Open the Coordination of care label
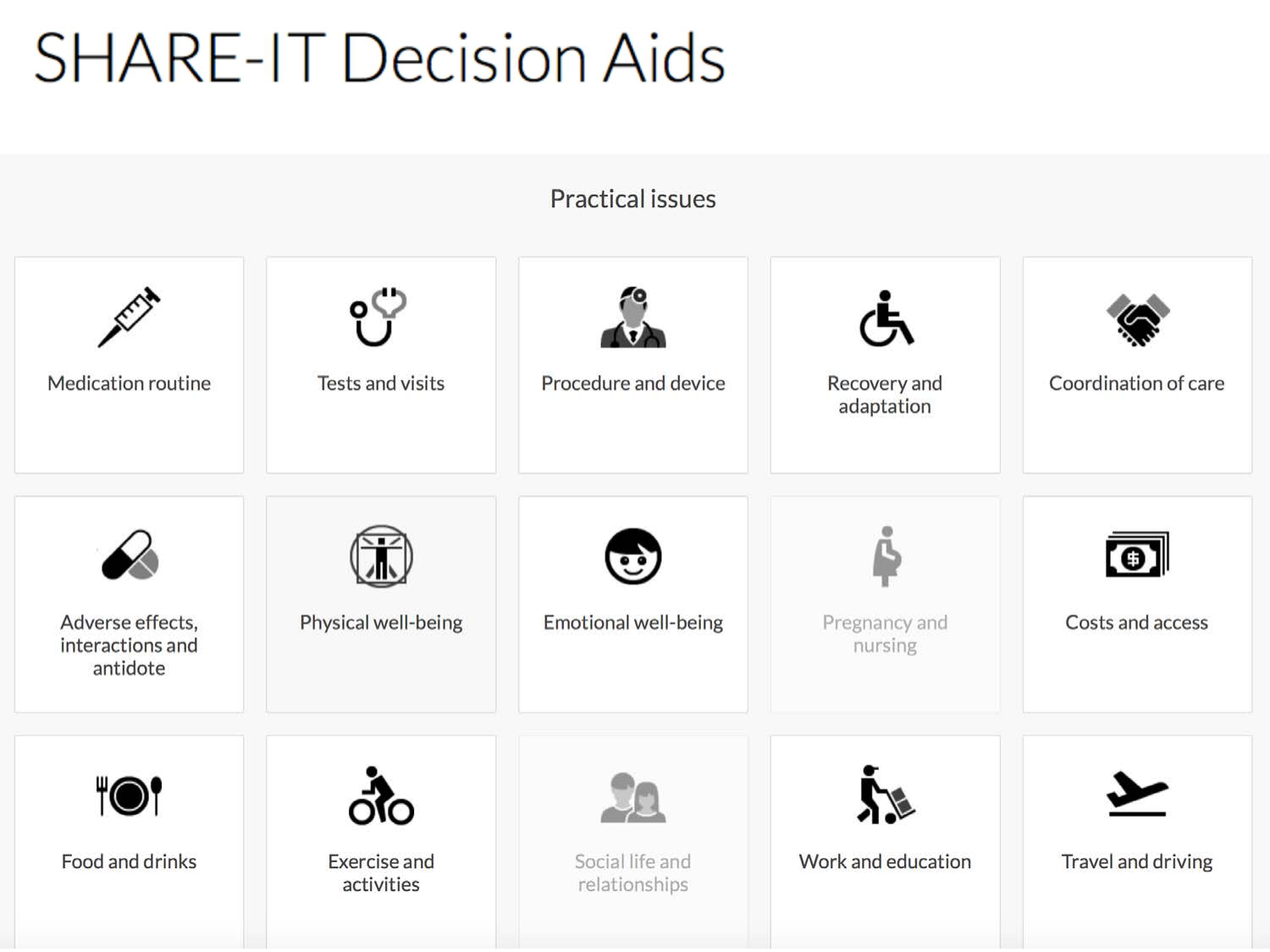This screenshot has width=1270, height=952. point(1136,383)
